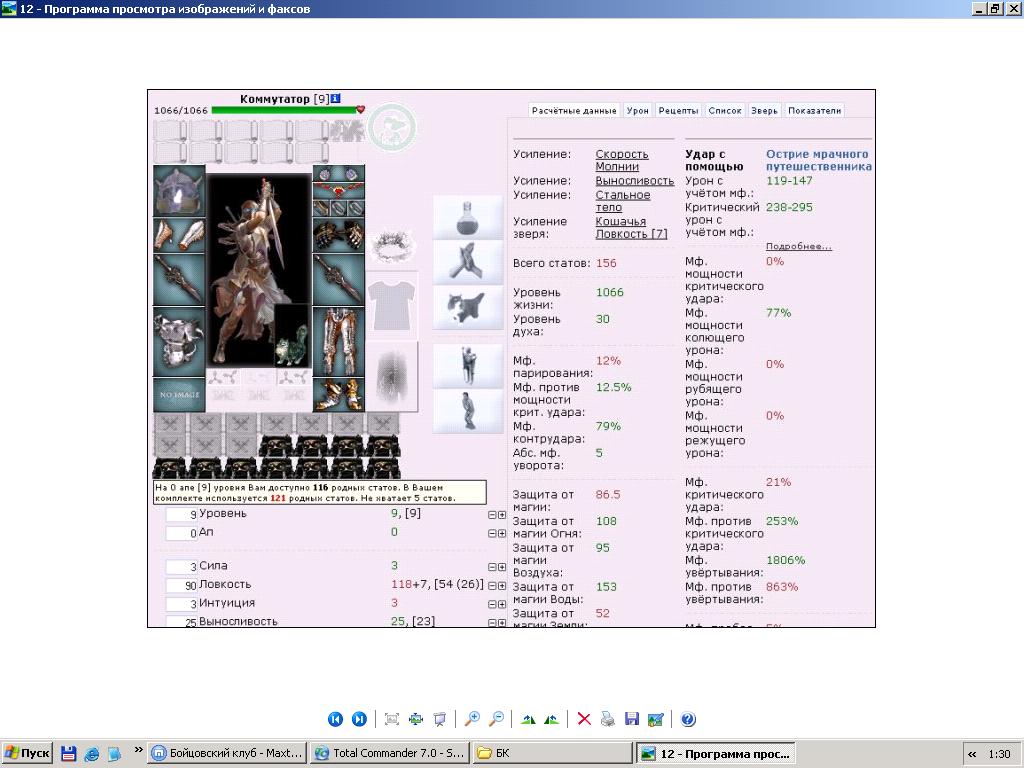Image resolution: width=1024 pixels, height=768 pixels.
Task: Delete the image with red X icon
Action: point(584,719)
